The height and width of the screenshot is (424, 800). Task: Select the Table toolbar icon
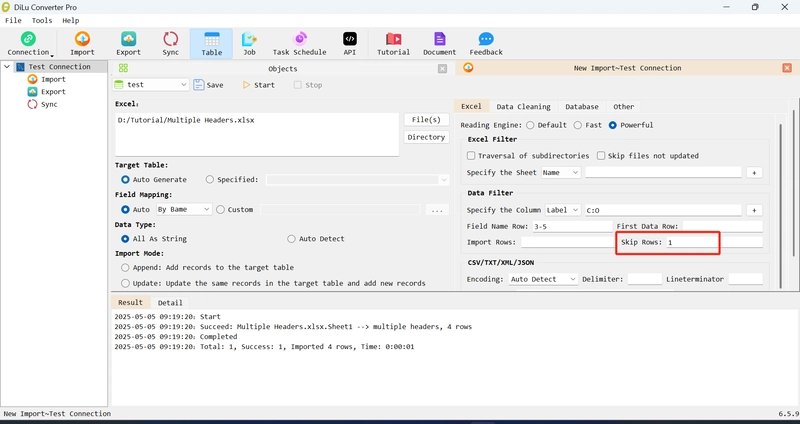(211, 43)
